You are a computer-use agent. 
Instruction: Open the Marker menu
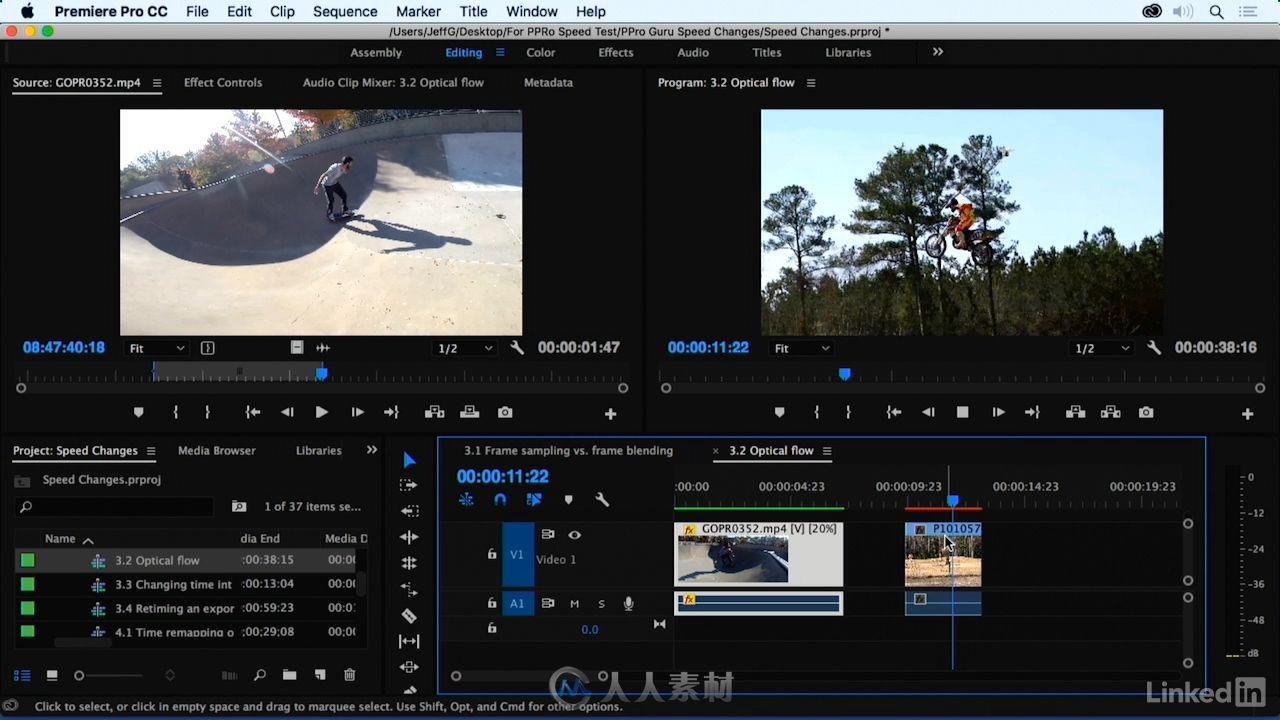(x=418, y=11)
